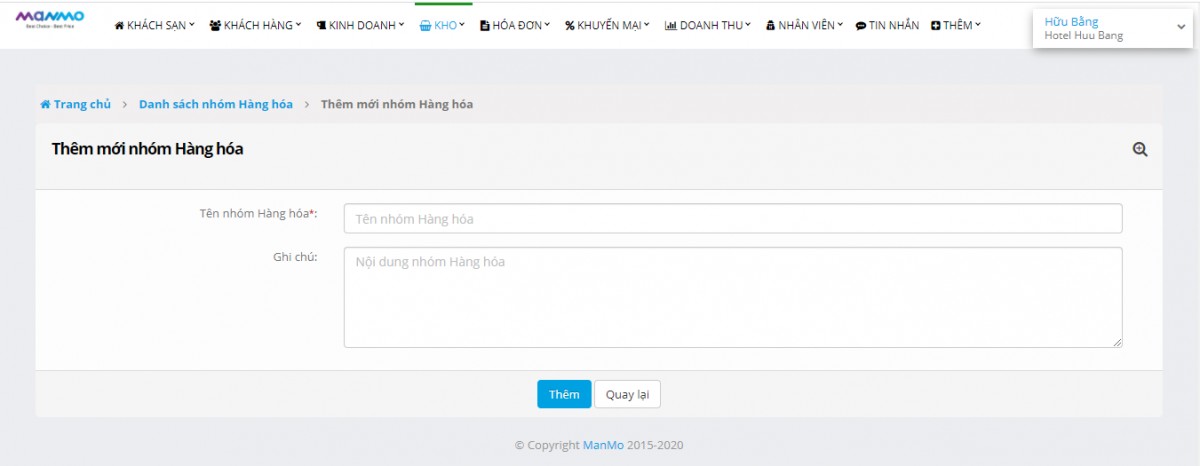Click the home icon in breadcrumb
1200x466 pixels.
pos(45,105)
